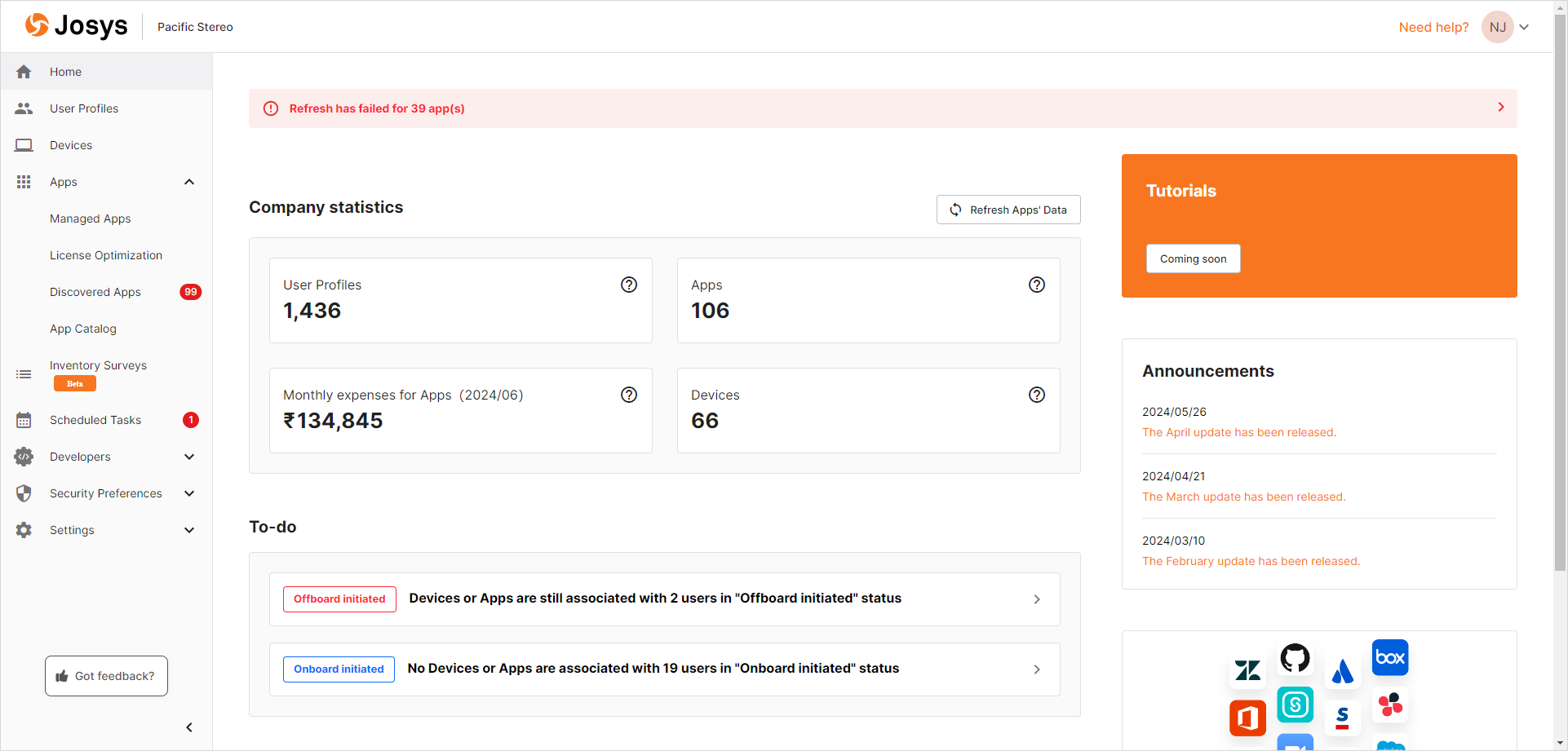Click the NJ user avatar
Image resolution: width=1568 pixels, height=751 pixels.
(1497, 27)
